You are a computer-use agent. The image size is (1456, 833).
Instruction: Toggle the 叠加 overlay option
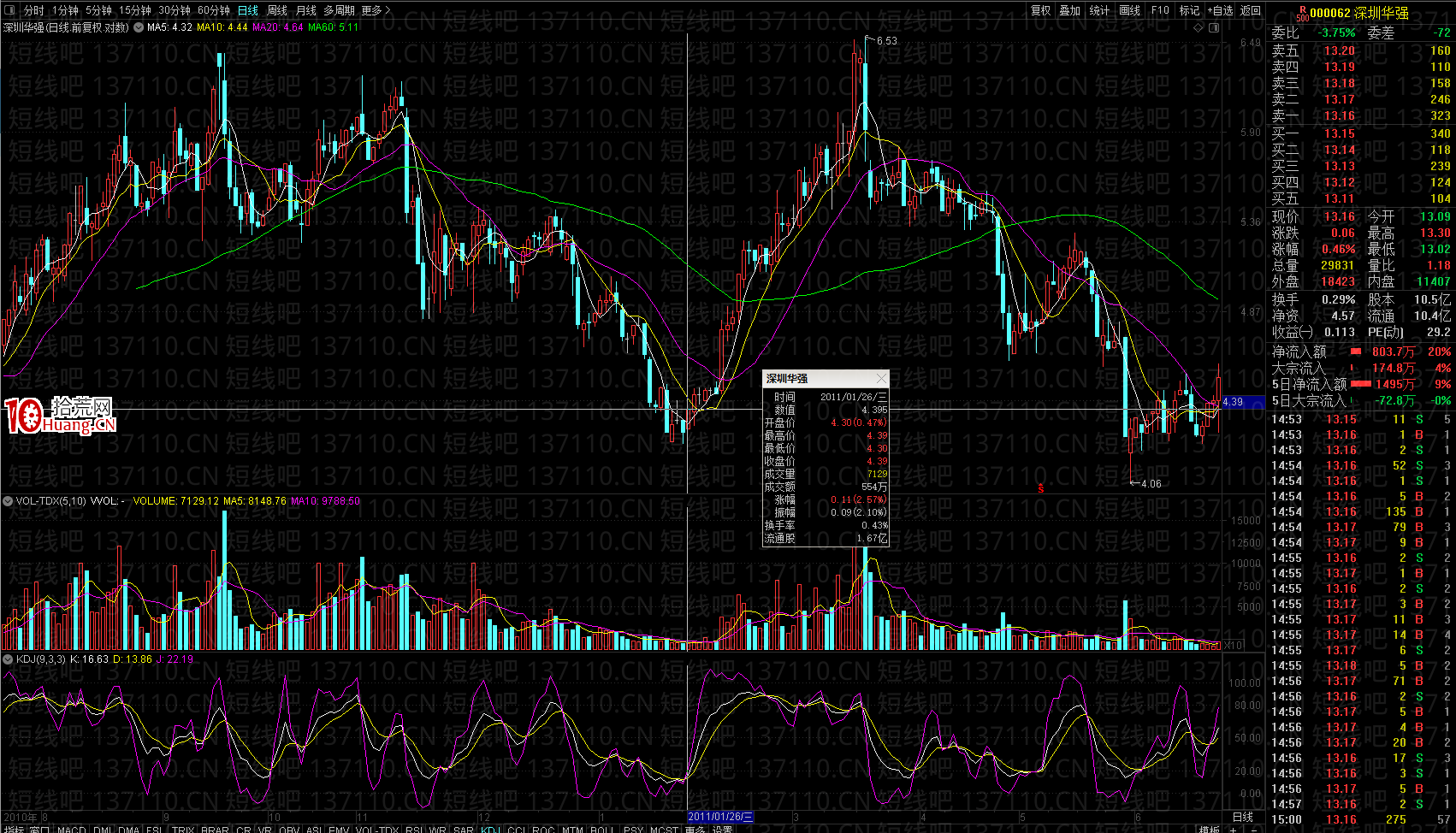pos(1069,10)
